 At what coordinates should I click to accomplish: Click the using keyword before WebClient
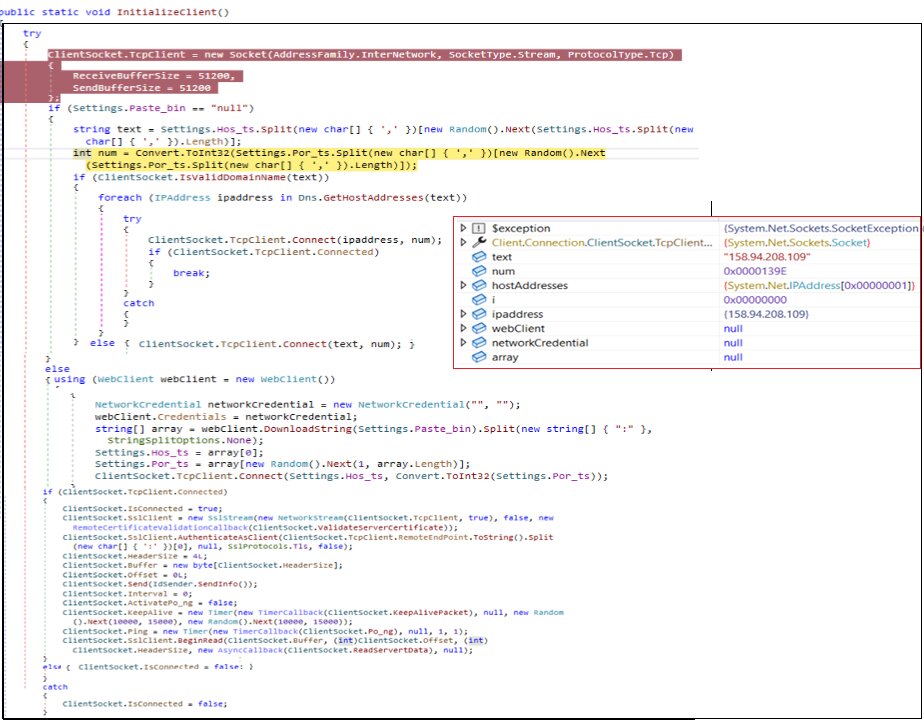[70, 379]
